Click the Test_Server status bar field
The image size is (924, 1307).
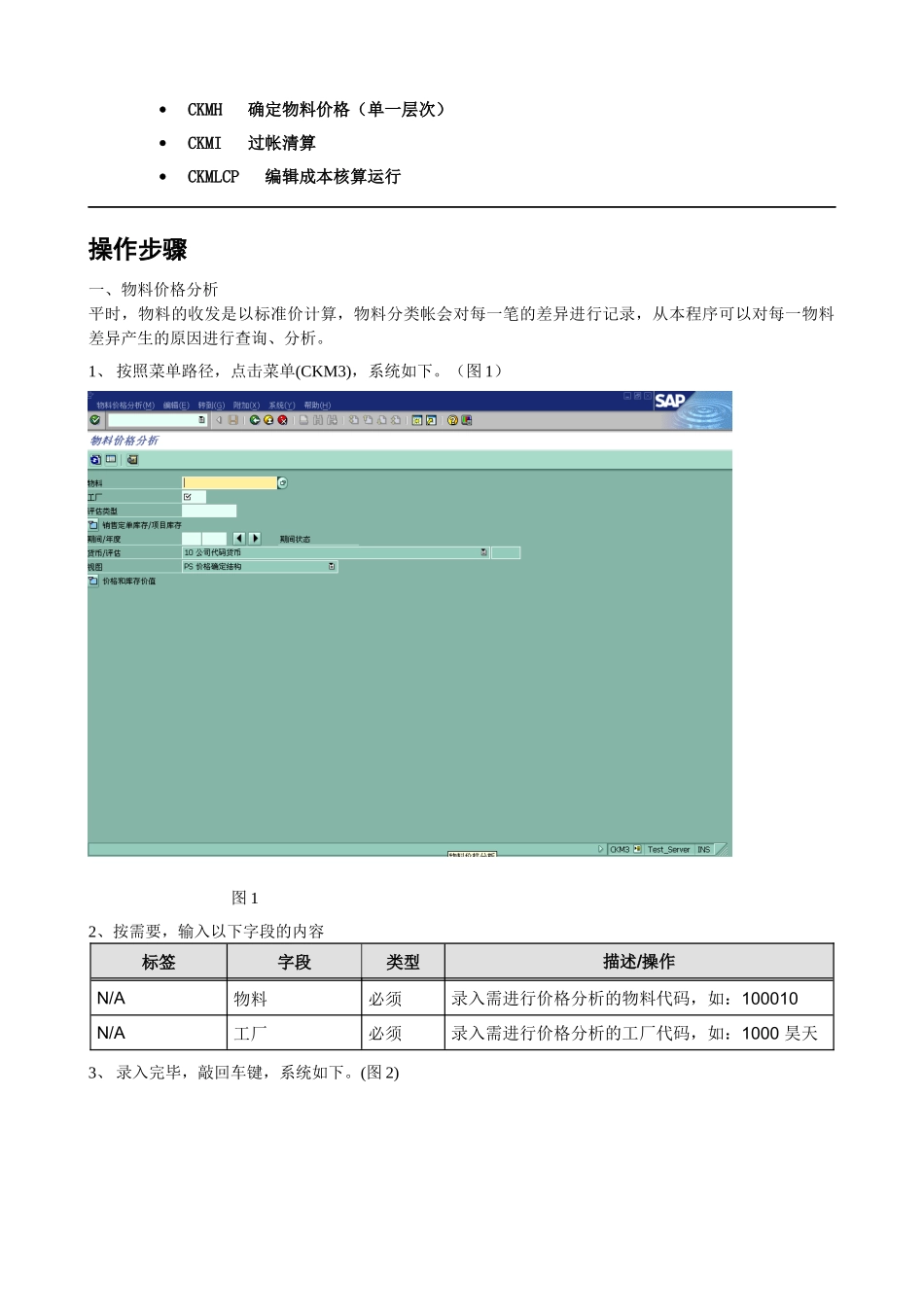pyautogui.click(x=668, y=849)
